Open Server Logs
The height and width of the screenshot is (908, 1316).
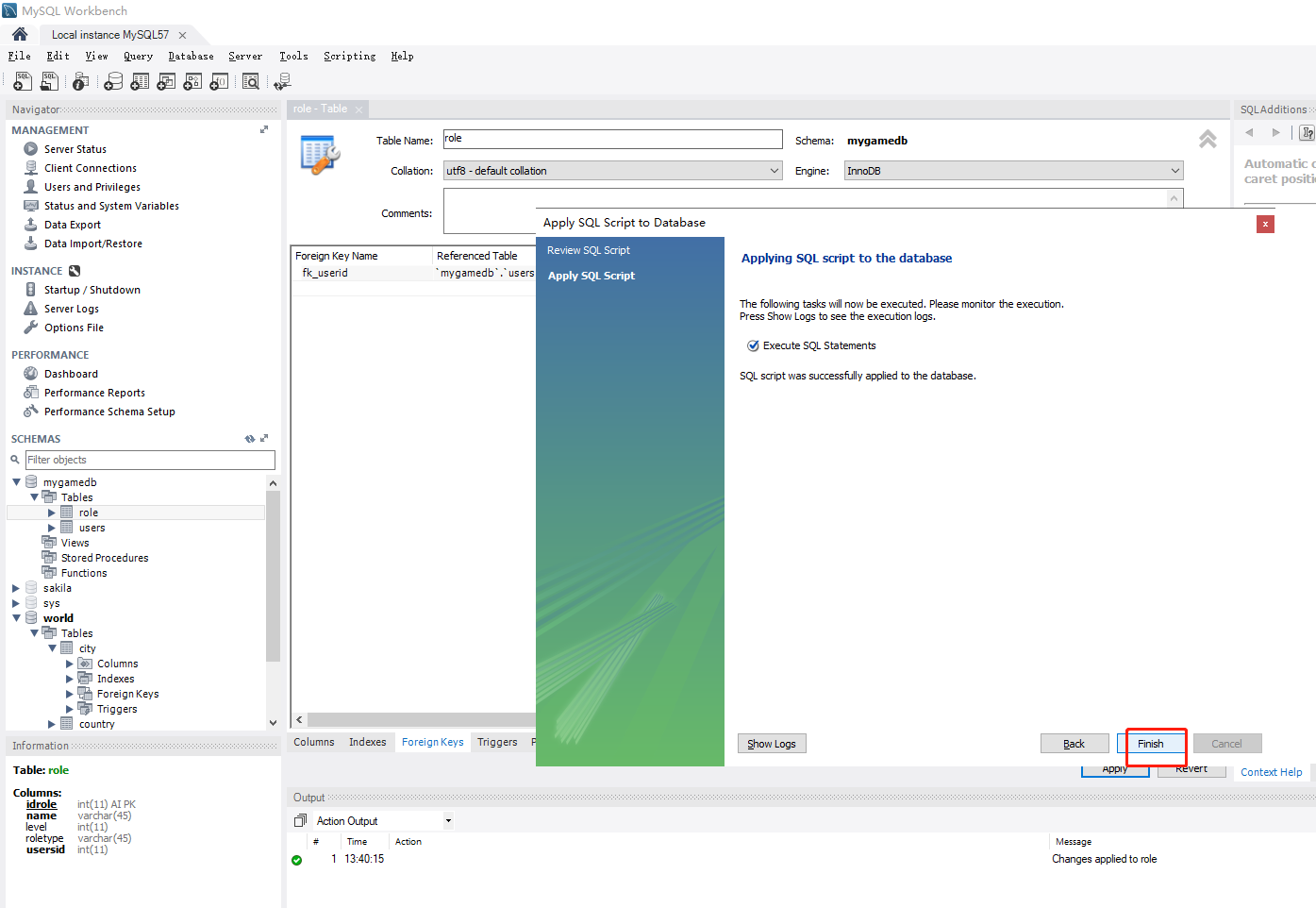[x=71, y=309]
